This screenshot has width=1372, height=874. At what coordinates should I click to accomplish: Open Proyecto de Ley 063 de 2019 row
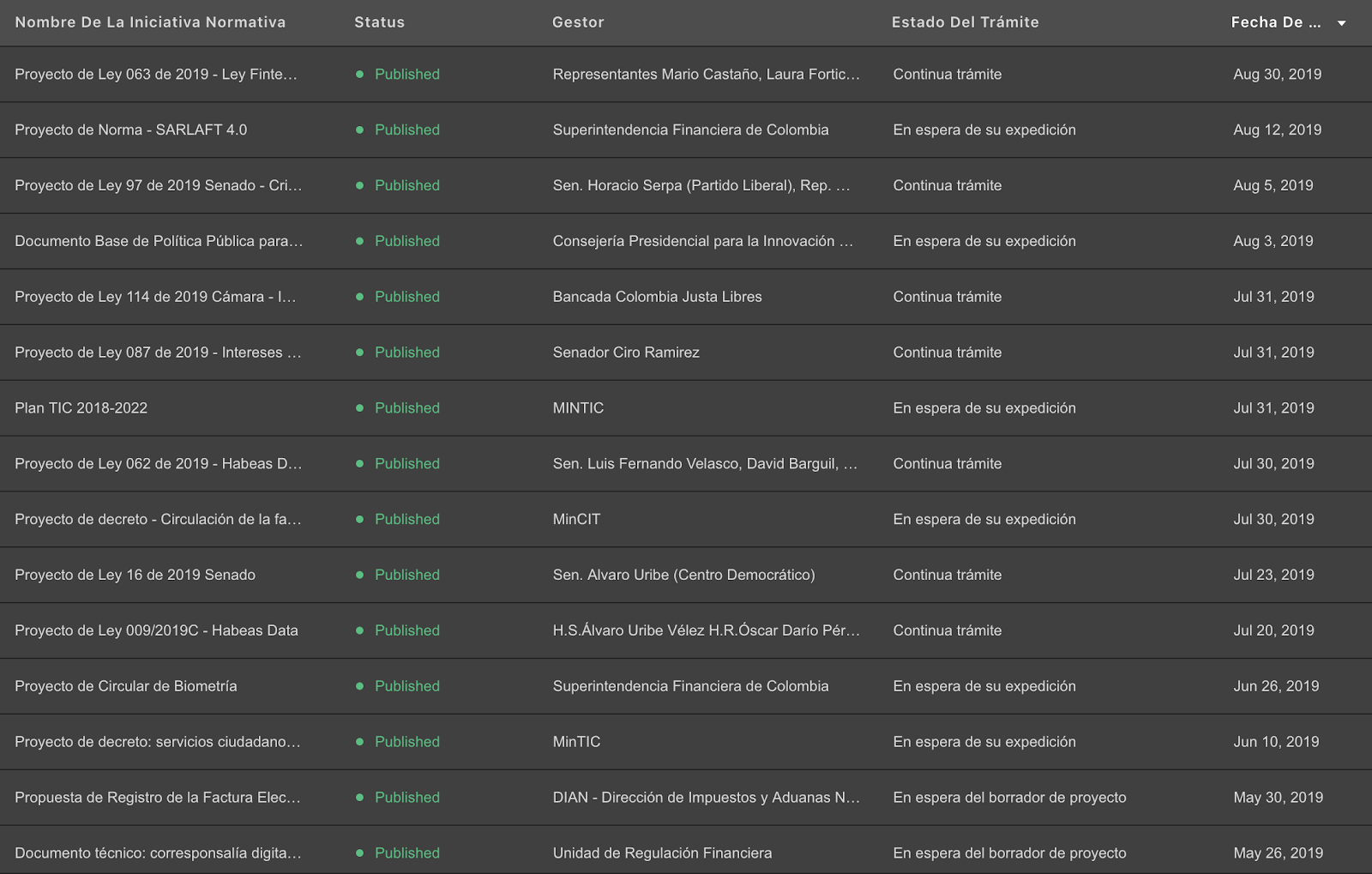[686, 75]
